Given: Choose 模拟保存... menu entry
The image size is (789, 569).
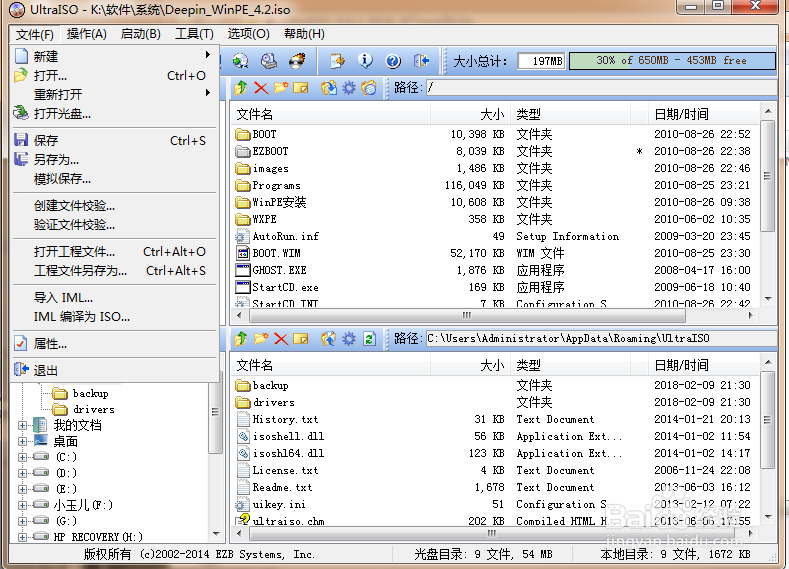Looking at the screenshot, I should (115, 179).
